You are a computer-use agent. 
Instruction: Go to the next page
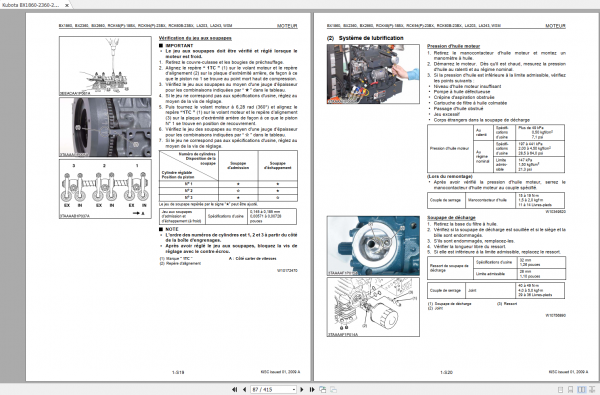click(x=302, y=390)
